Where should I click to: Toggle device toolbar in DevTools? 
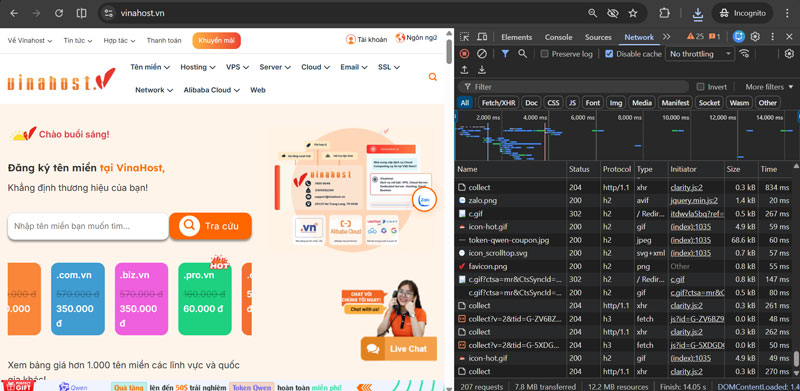[482, 37]
